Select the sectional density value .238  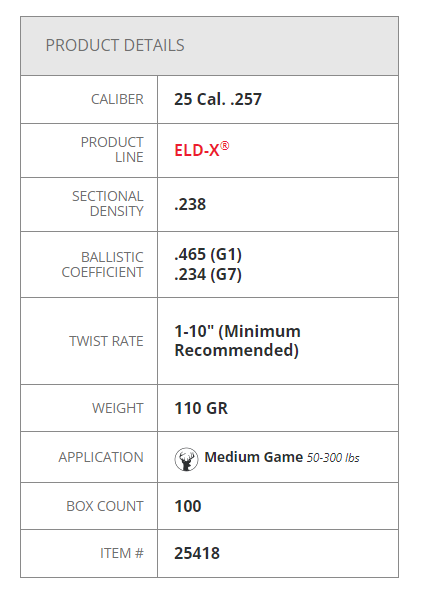(190, 204)
